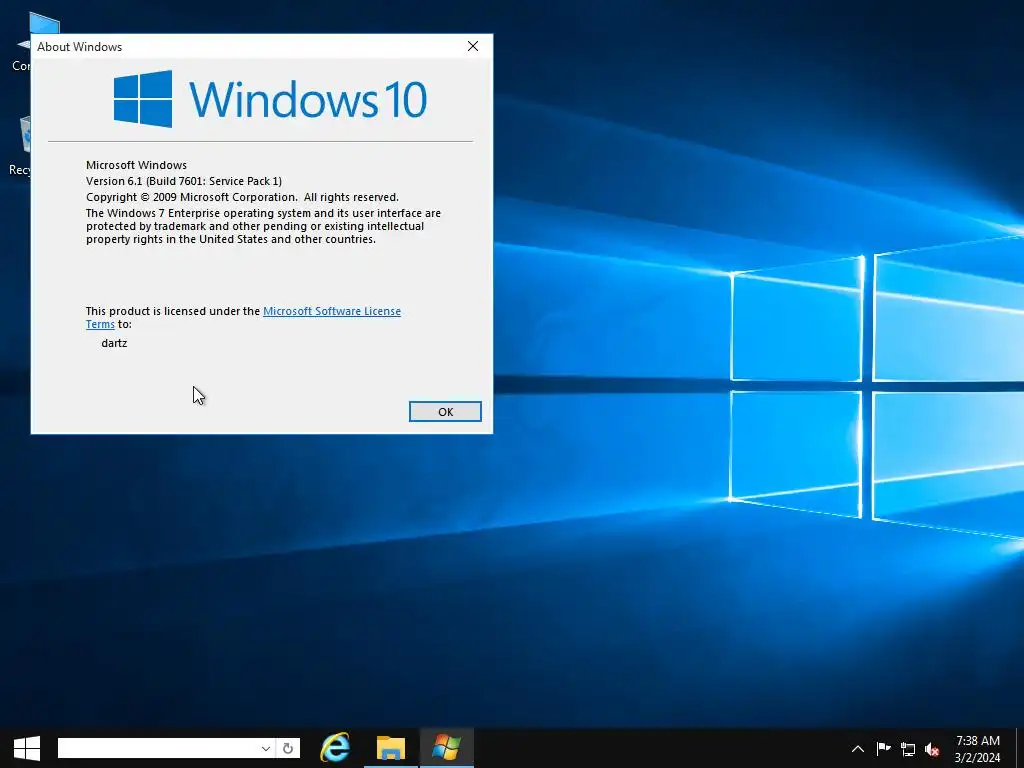Open the Start menu Windows logo

pos(27,748)
